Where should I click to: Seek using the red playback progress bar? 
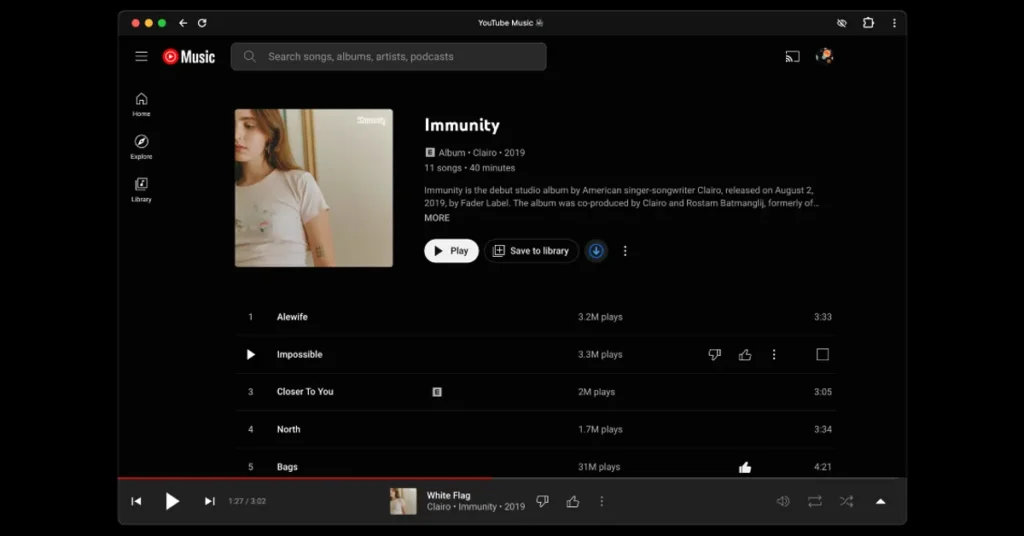point(512,478)
